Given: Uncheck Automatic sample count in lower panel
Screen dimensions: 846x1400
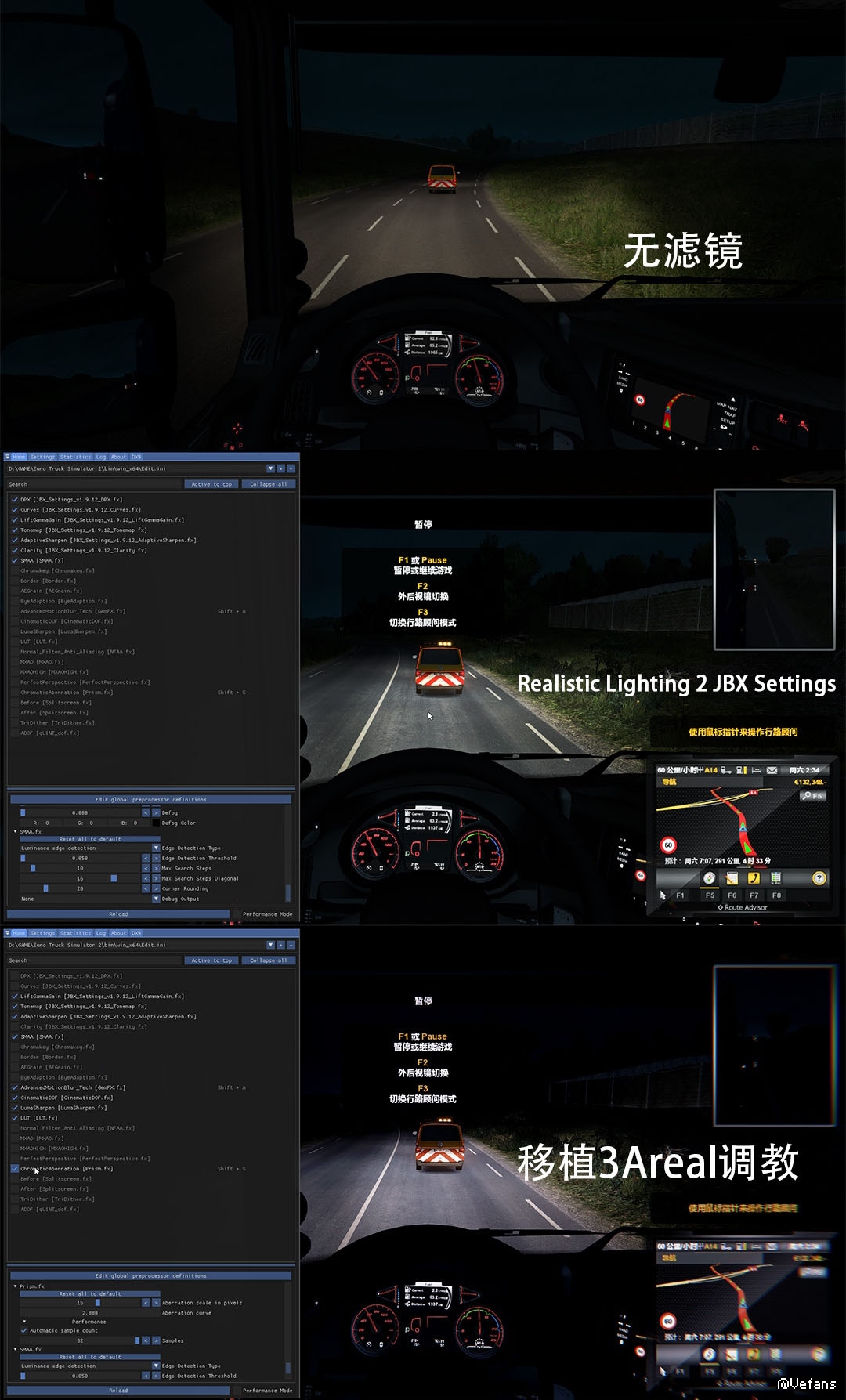Looking at the screenshot, I should tap(23, 1330).
